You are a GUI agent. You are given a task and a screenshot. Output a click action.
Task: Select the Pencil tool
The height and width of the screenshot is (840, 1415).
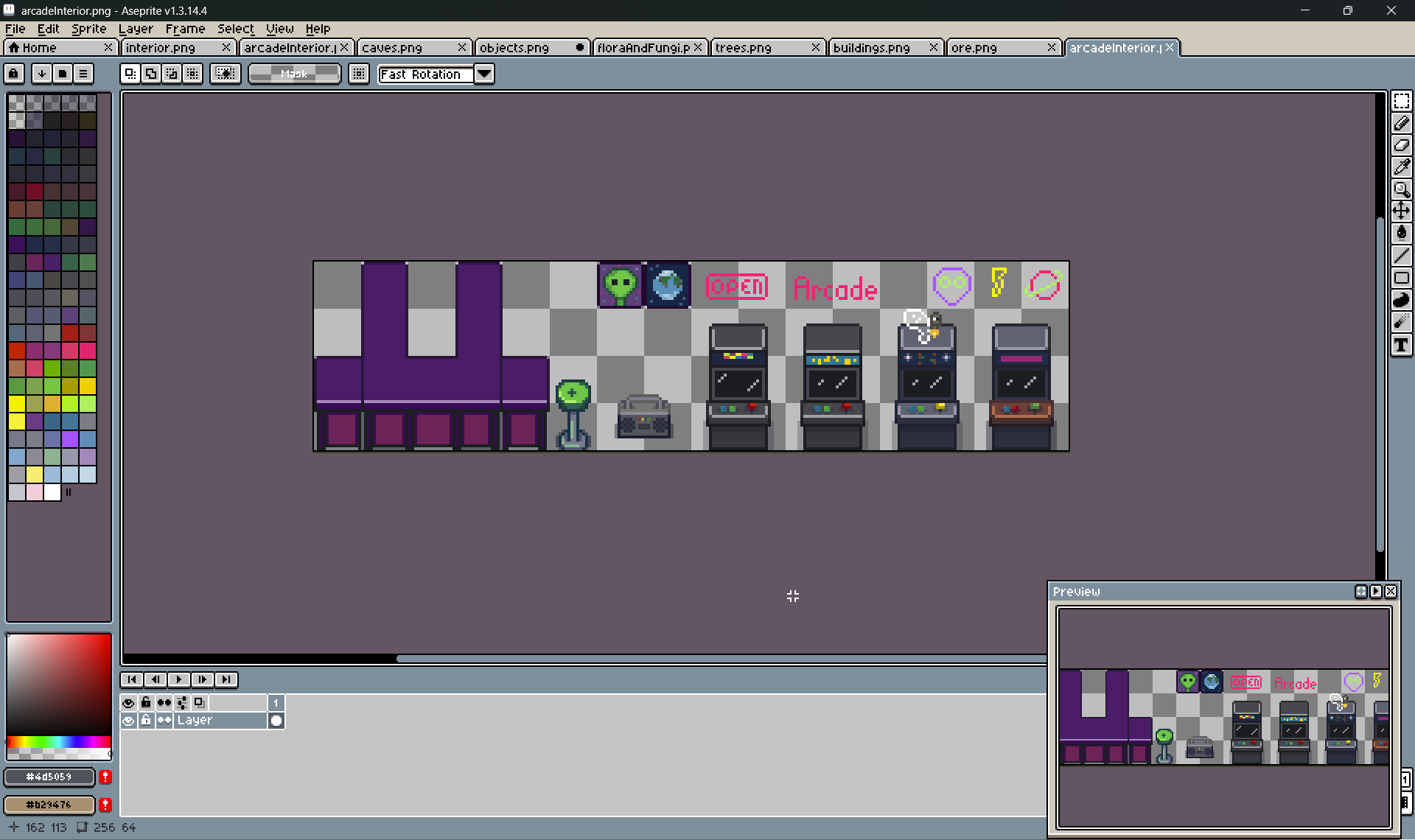point(1401,123)
